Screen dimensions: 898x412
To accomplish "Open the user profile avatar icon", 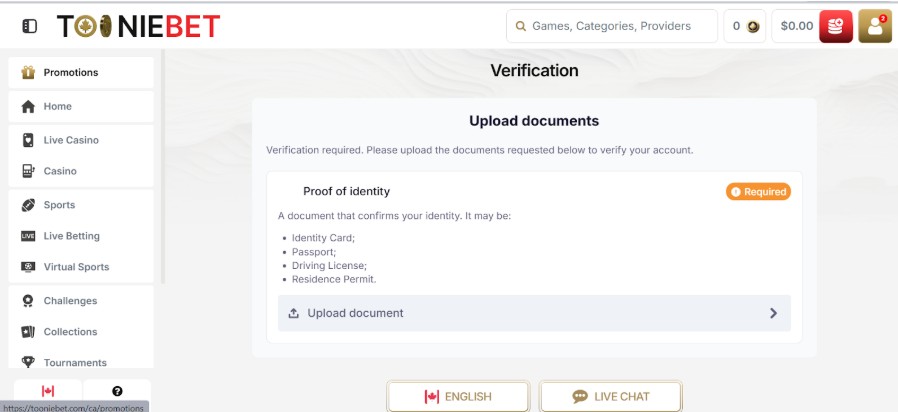I will tap(875, 26).
